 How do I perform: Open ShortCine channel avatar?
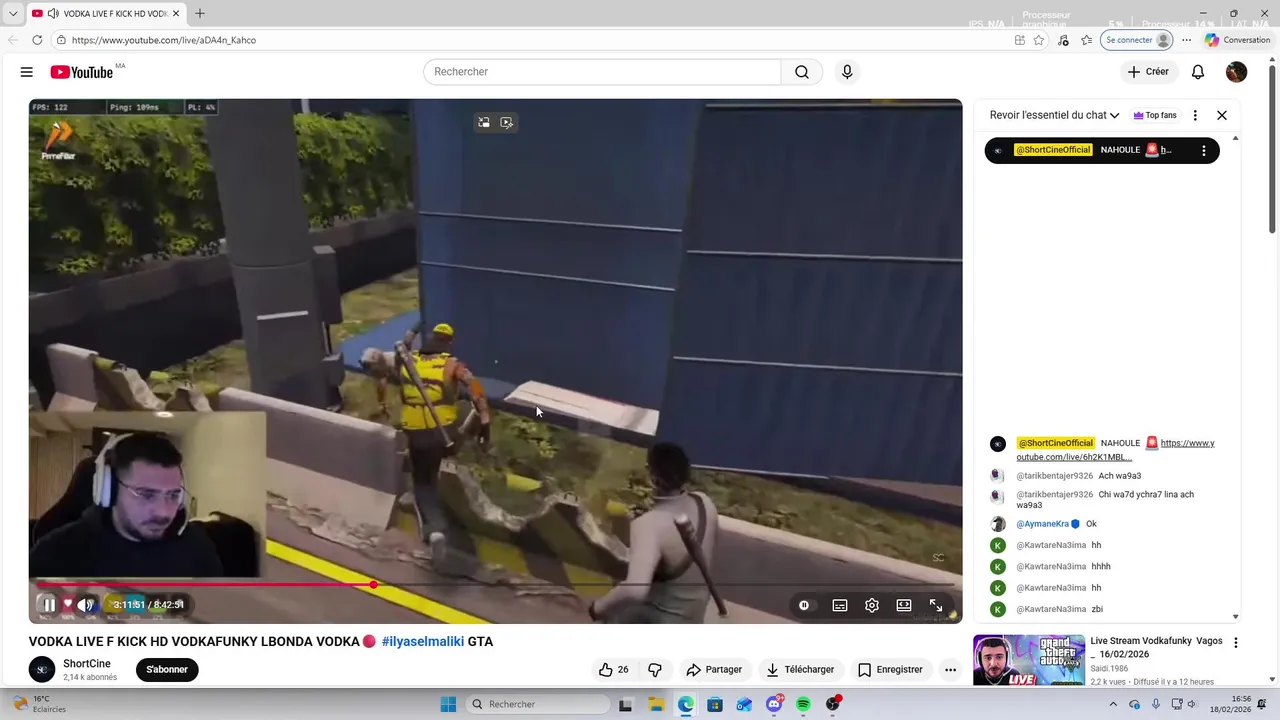[x=42, y=669]
